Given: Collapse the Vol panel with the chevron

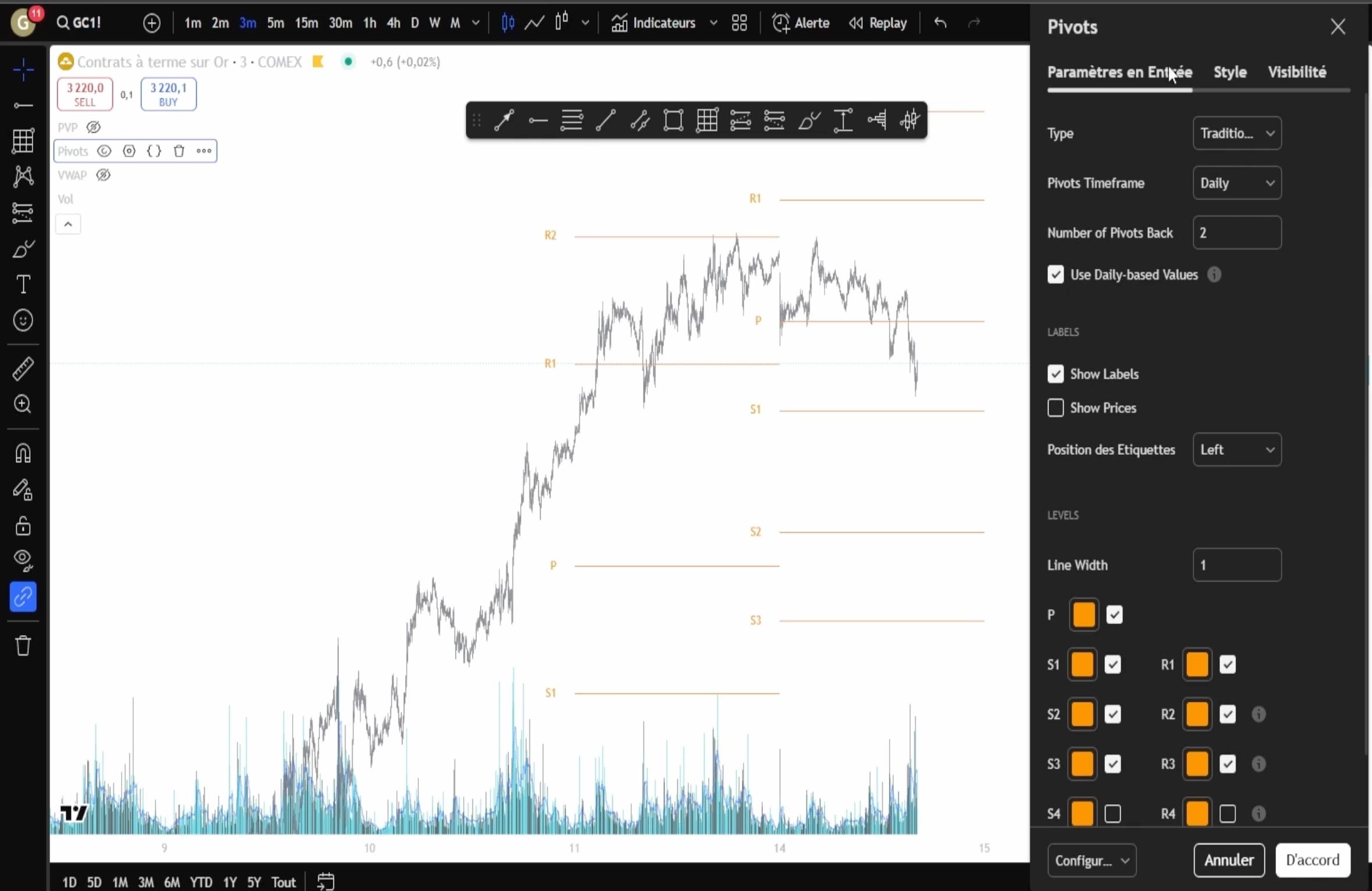Looking at the screenshot, I should pos(68,223).
